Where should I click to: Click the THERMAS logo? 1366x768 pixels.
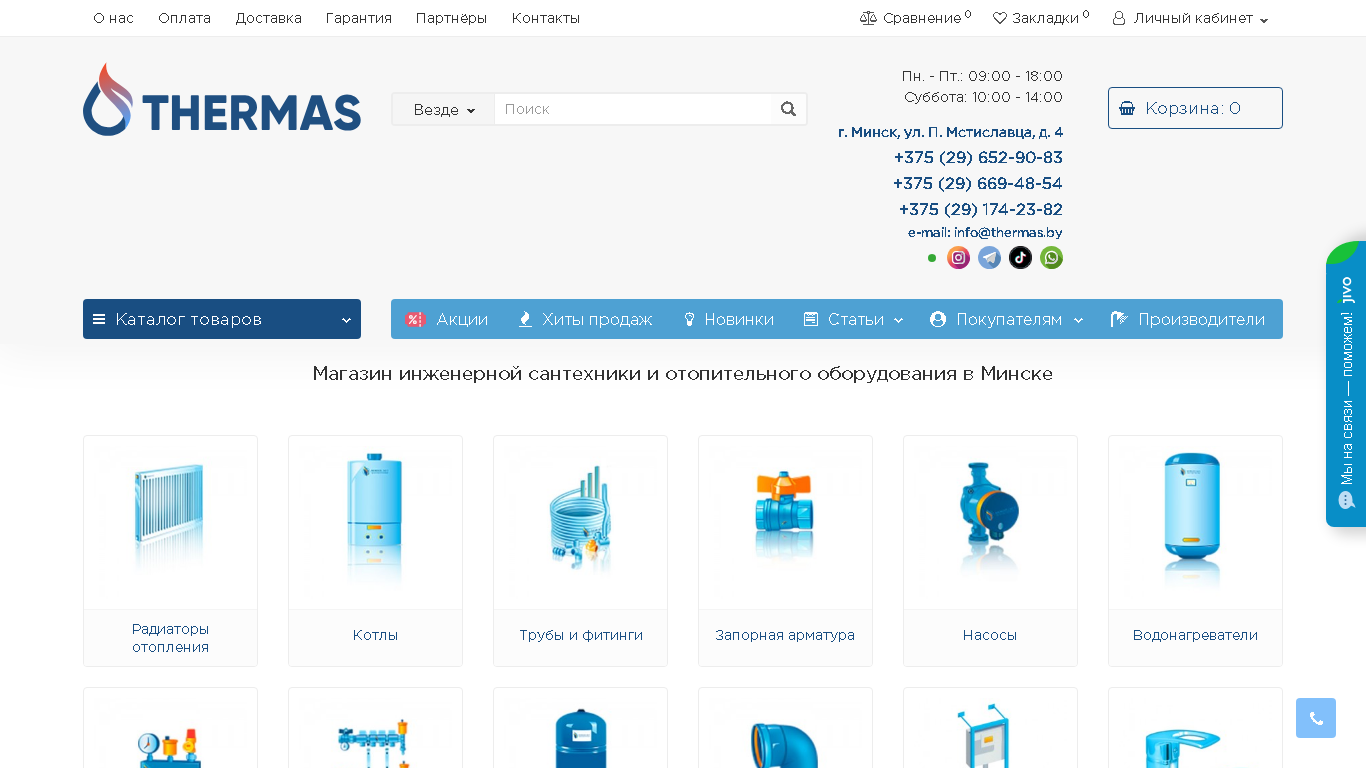click(x=222, y=100)
